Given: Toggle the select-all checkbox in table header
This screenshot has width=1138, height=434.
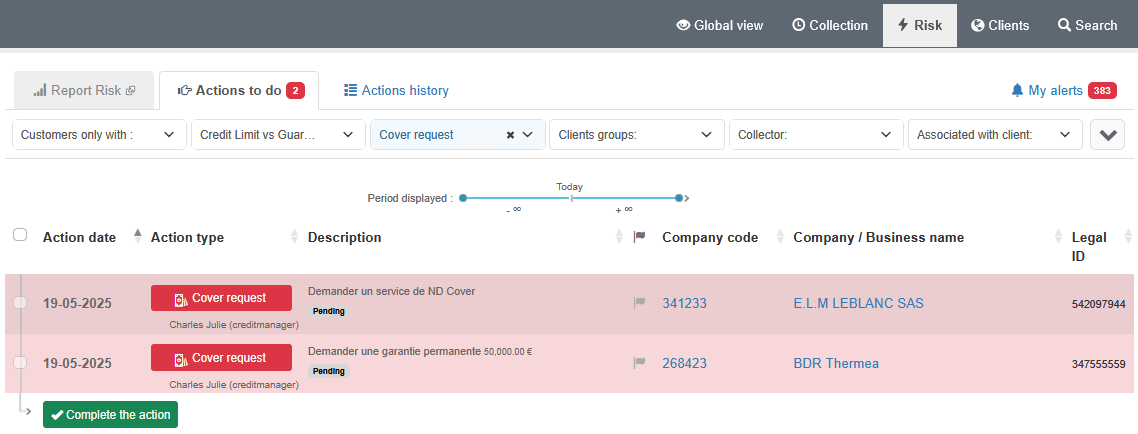Looking at the screenshot, I should coord(20,235).
